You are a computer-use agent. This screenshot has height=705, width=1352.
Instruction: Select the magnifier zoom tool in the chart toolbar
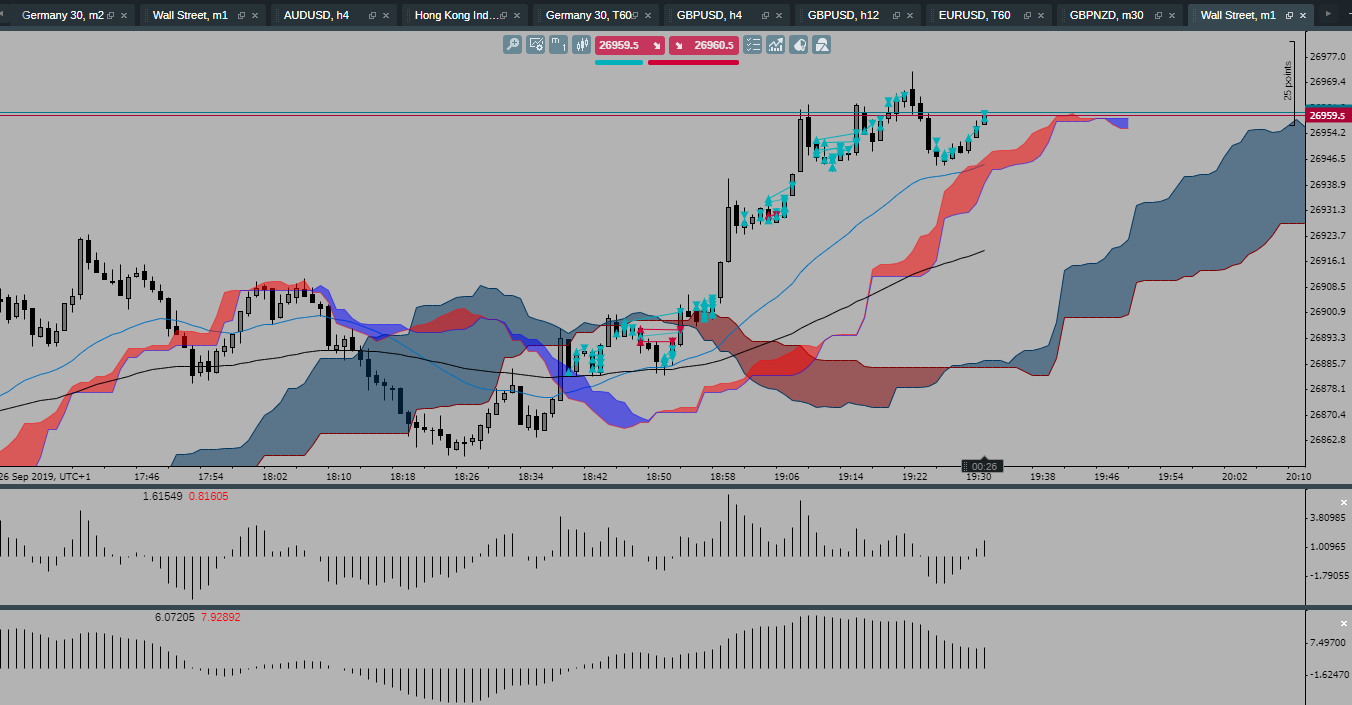(x=511, y=45)
